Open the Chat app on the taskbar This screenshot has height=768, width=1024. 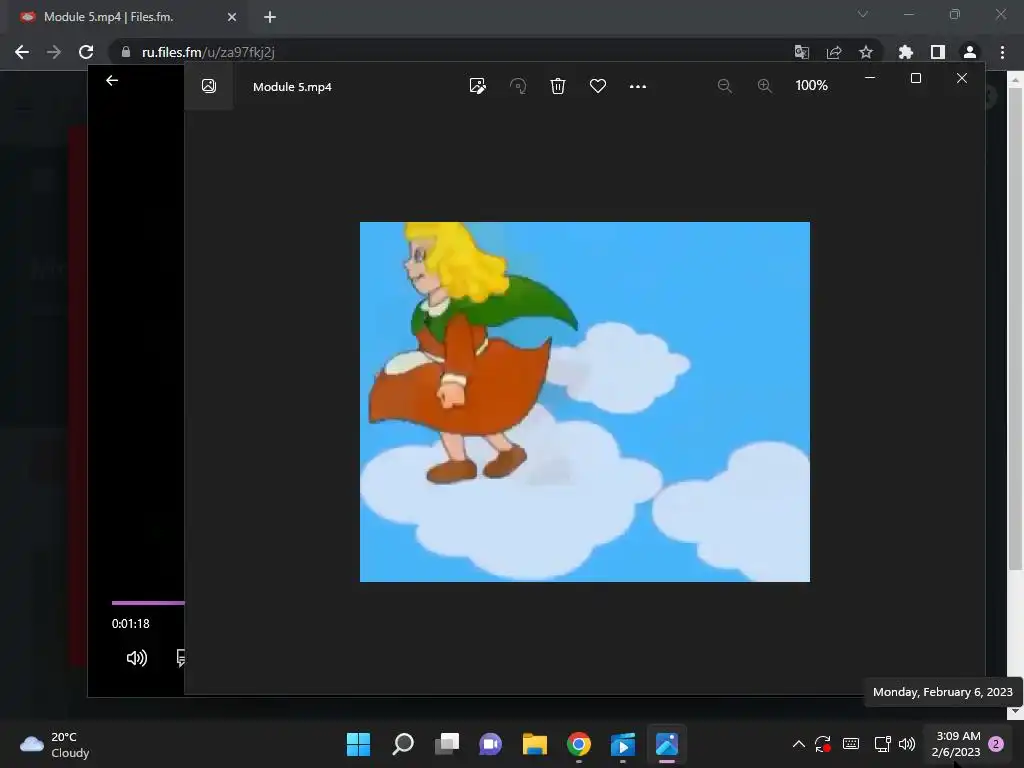pos(490,744)
